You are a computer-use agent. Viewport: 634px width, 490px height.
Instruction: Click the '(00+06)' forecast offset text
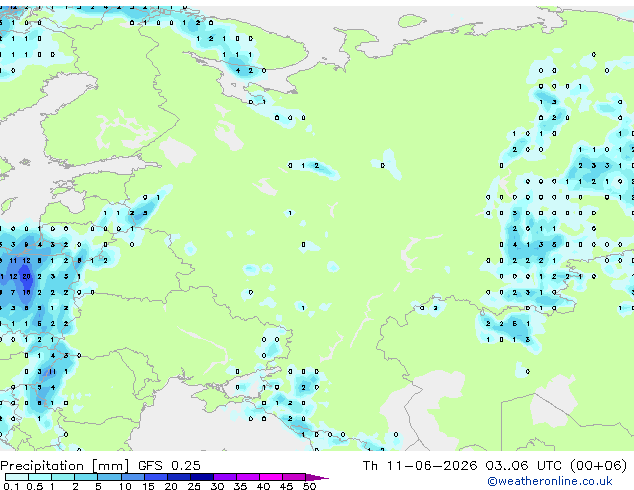point(599,465)
